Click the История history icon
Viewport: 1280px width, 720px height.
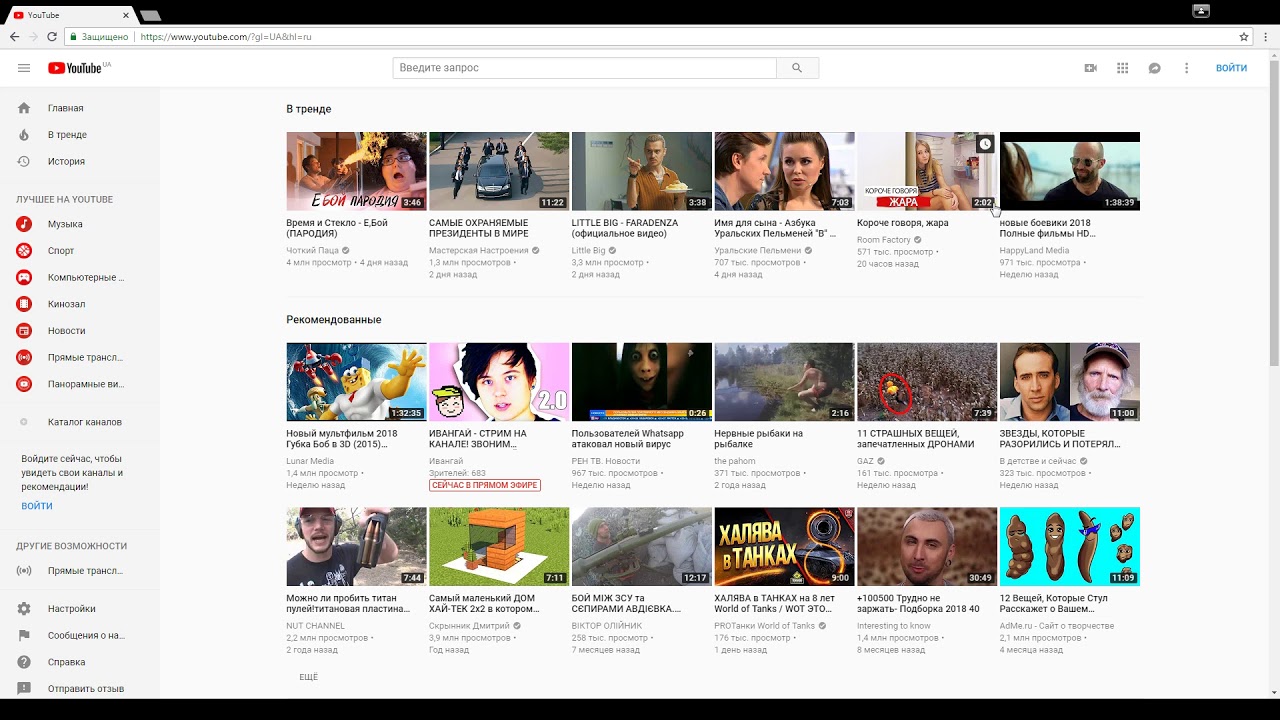24,161
